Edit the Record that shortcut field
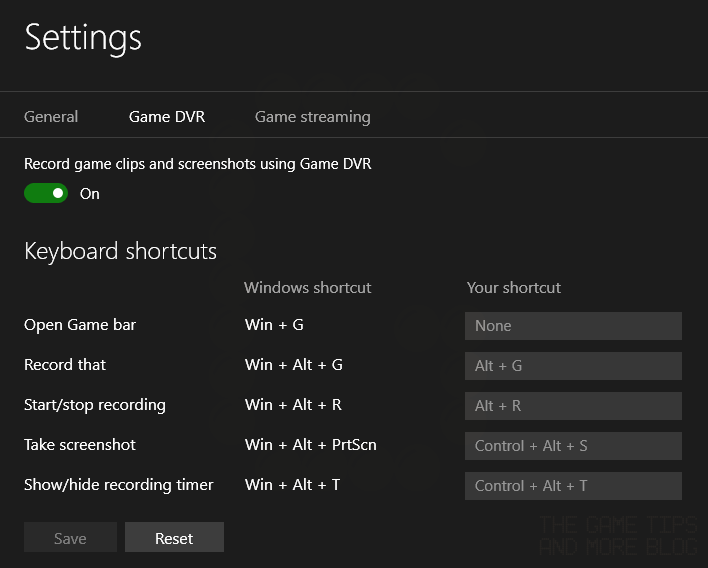The image size is (708, 568). tap(573, 366)
